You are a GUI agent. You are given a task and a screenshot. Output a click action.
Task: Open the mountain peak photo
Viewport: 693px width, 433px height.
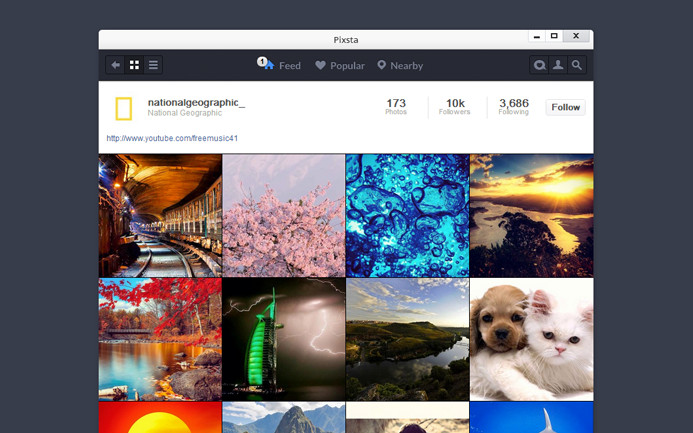point(284,417)
